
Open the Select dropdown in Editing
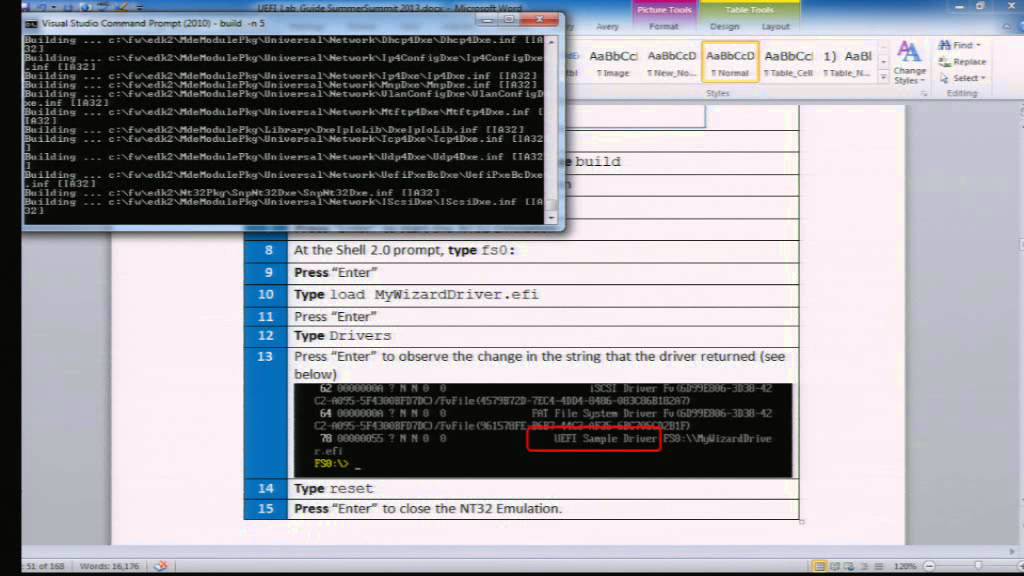point(963,78)
